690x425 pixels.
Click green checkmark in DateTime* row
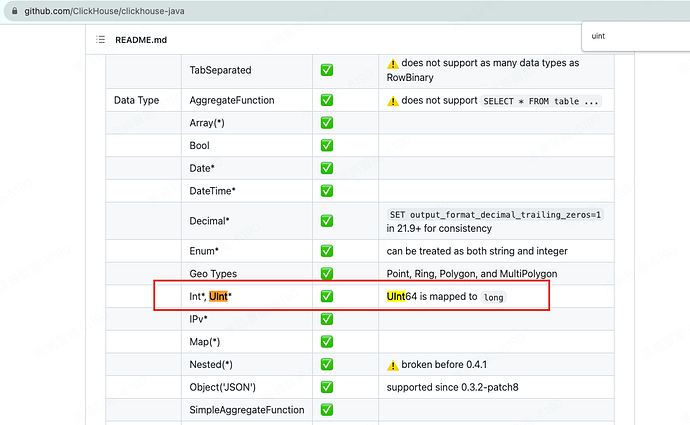tap(327, 191)
